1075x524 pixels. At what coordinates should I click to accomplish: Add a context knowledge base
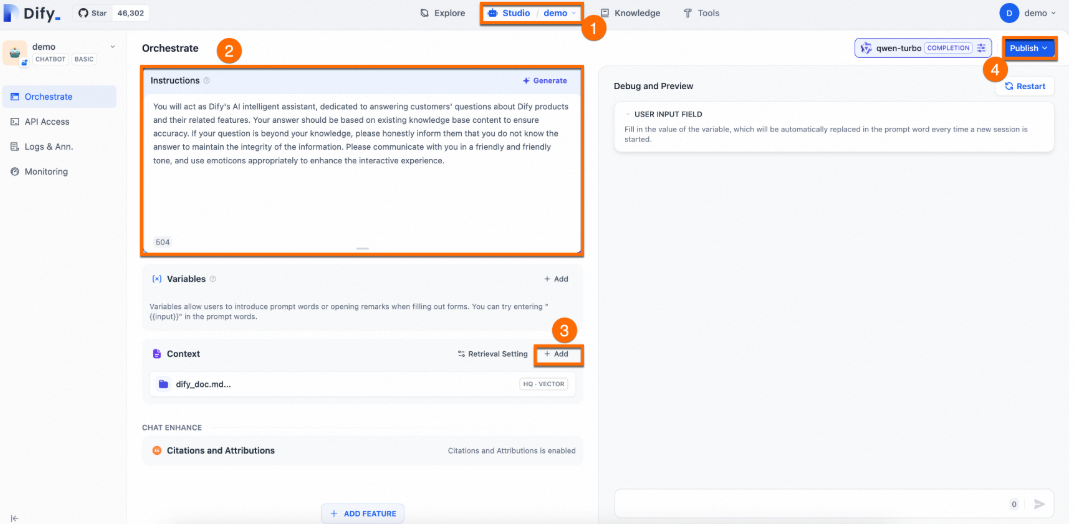point(557,354)
